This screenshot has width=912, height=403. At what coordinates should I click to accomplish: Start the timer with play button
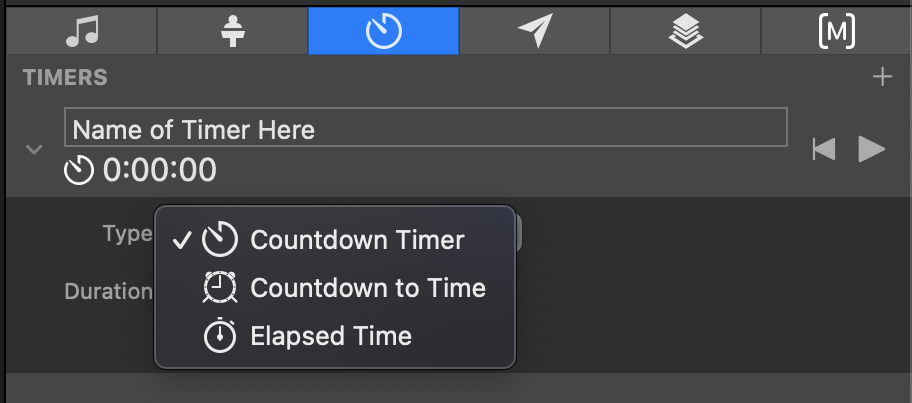pos(872,150)
